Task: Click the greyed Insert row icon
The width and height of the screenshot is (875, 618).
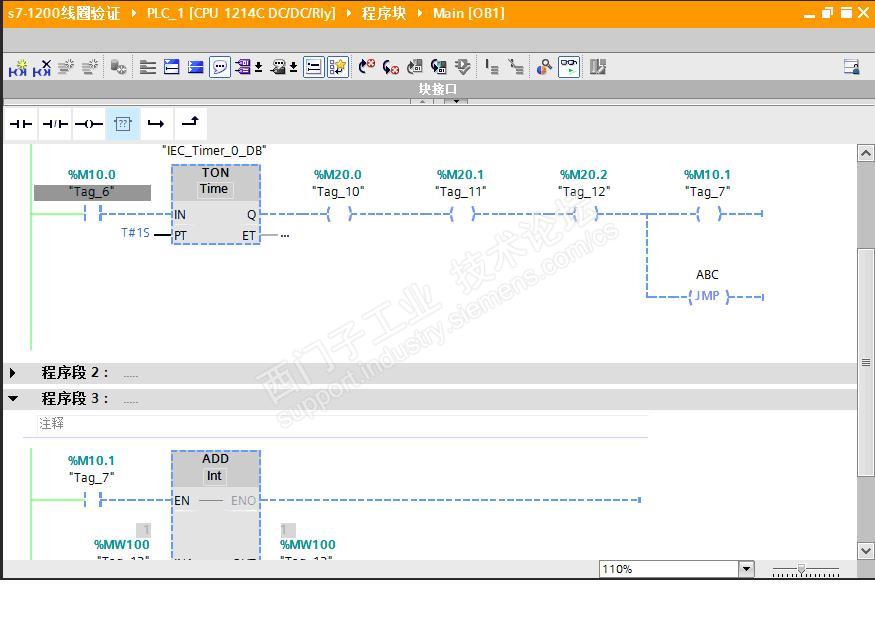Action: 66,68
